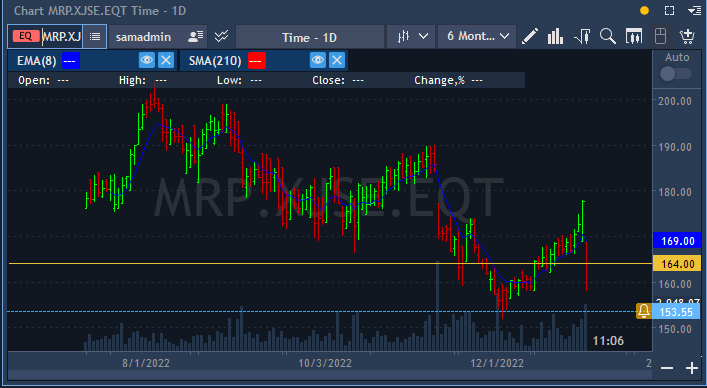Click the 200.00 price axis label

point(675,101)
